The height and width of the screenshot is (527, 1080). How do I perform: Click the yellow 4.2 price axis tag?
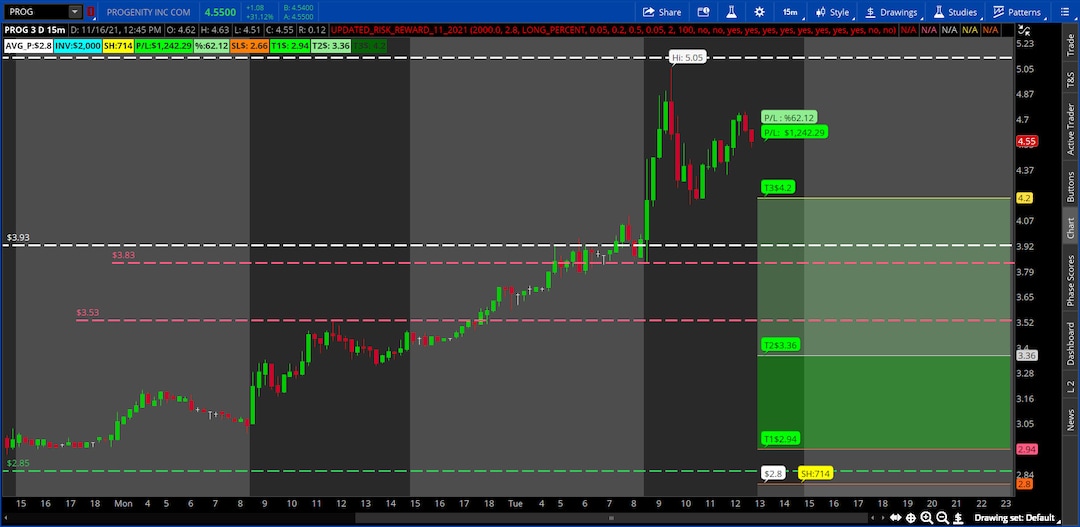click(1024, 198)
